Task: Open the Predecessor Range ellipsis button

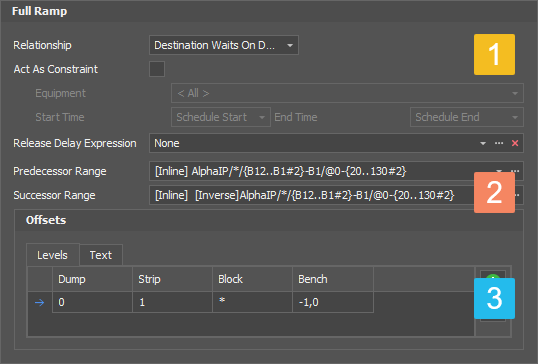Action: (516, 171)
